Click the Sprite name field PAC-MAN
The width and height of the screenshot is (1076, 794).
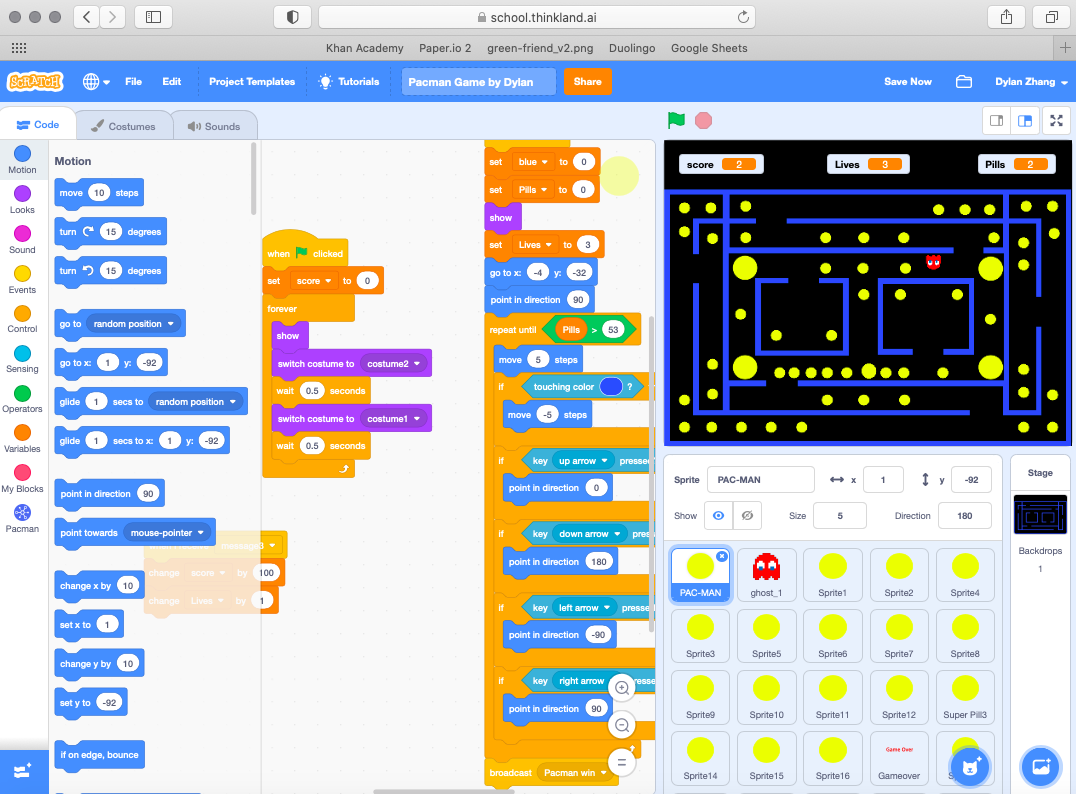[x=760, y=480]
